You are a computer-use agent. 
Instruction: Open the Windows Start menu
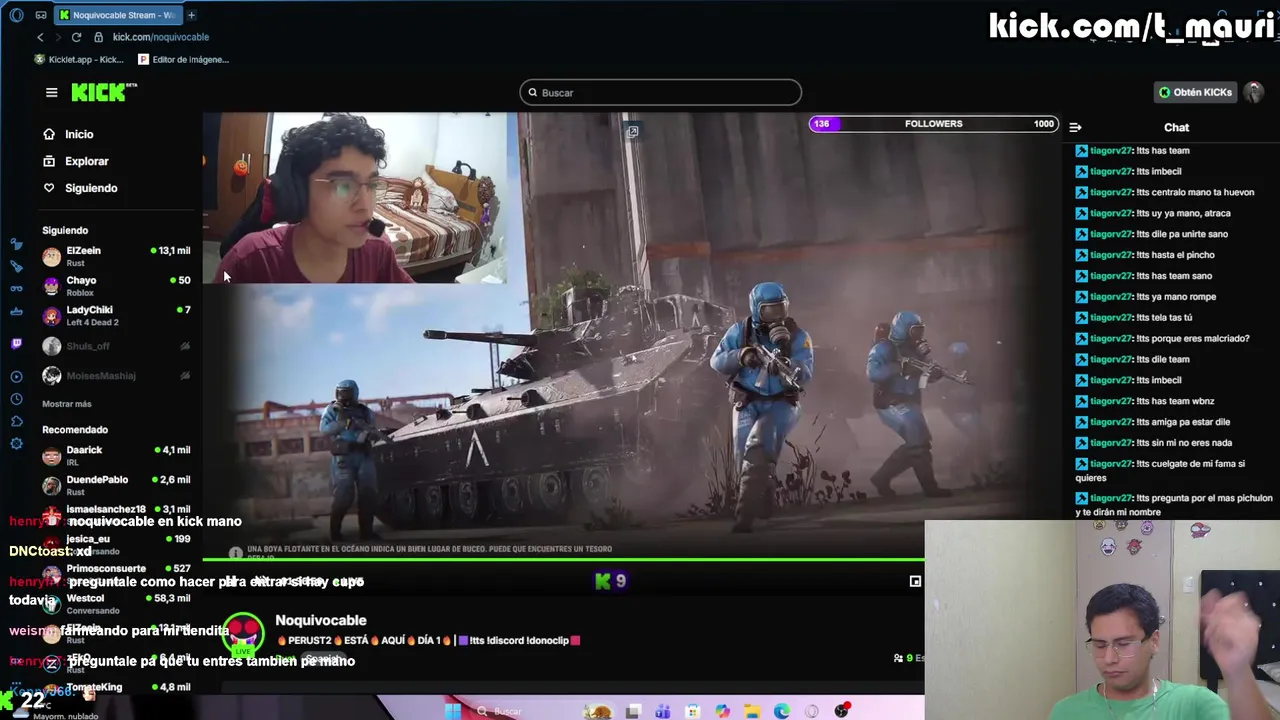click(x=453, y=711)
